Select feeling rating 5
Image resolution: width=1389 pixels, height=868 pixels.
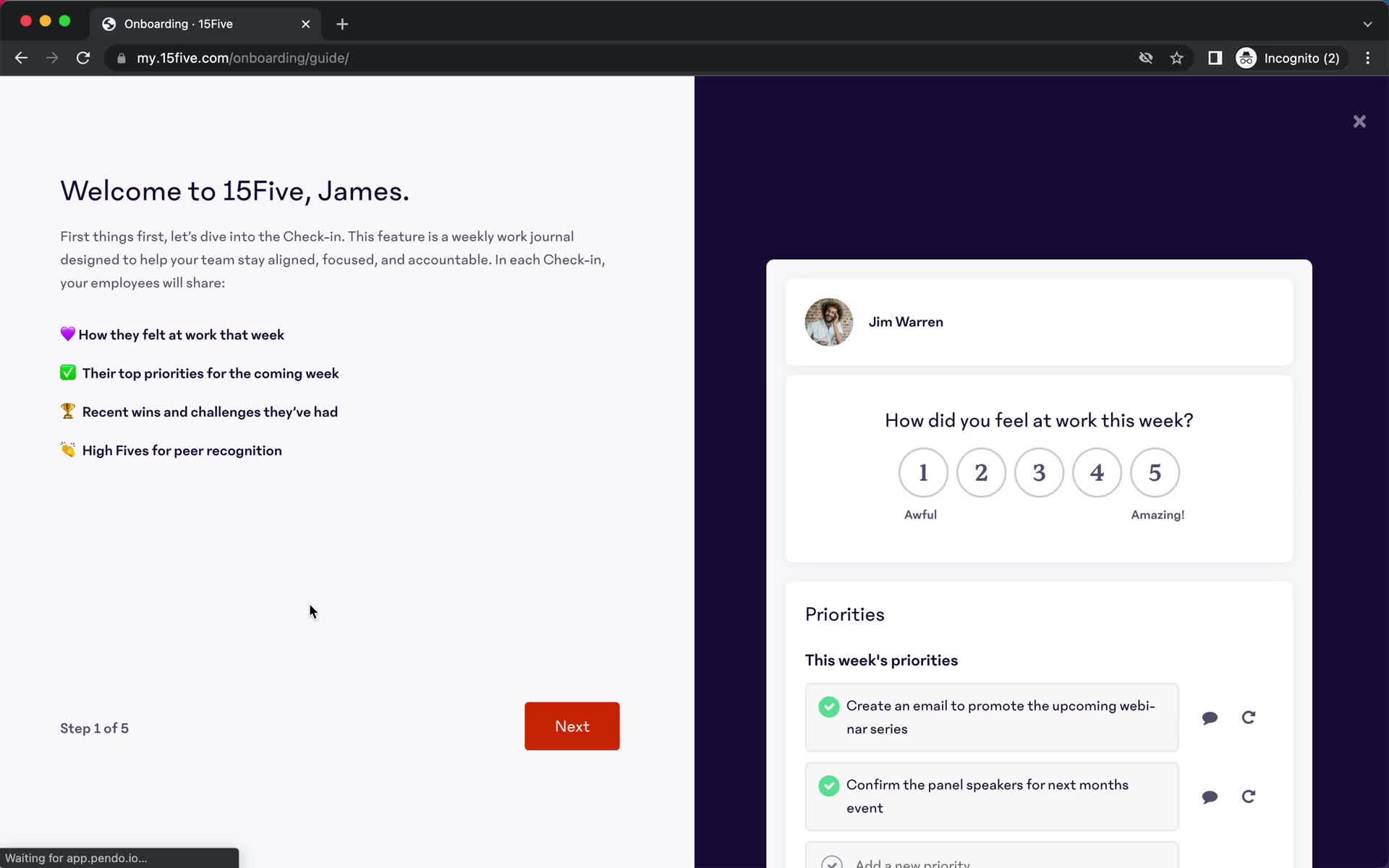click(1155, 472)
